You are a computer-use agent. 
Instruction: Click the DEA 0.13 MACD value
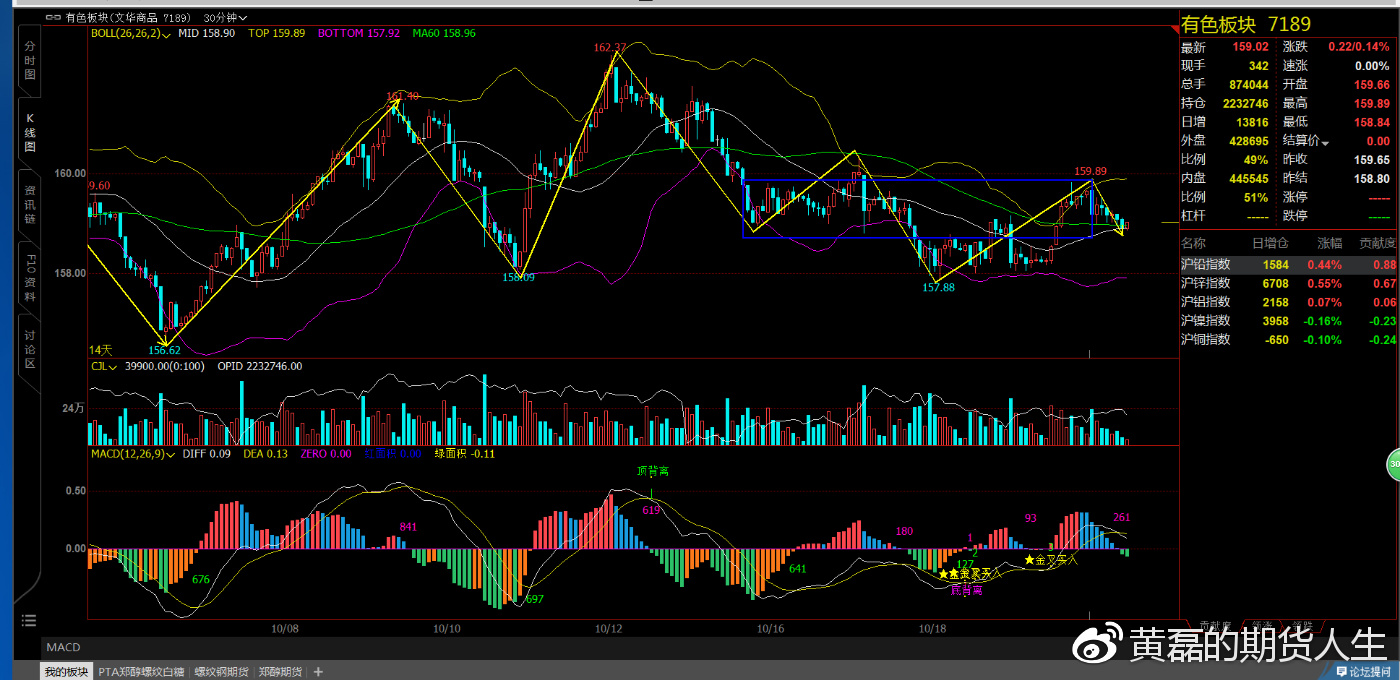coord(265,454)
